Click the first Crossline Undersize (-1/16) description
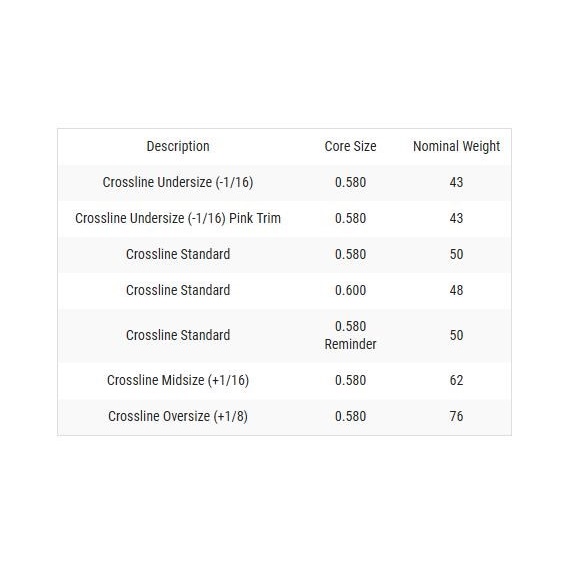 (x=178, y=182)
